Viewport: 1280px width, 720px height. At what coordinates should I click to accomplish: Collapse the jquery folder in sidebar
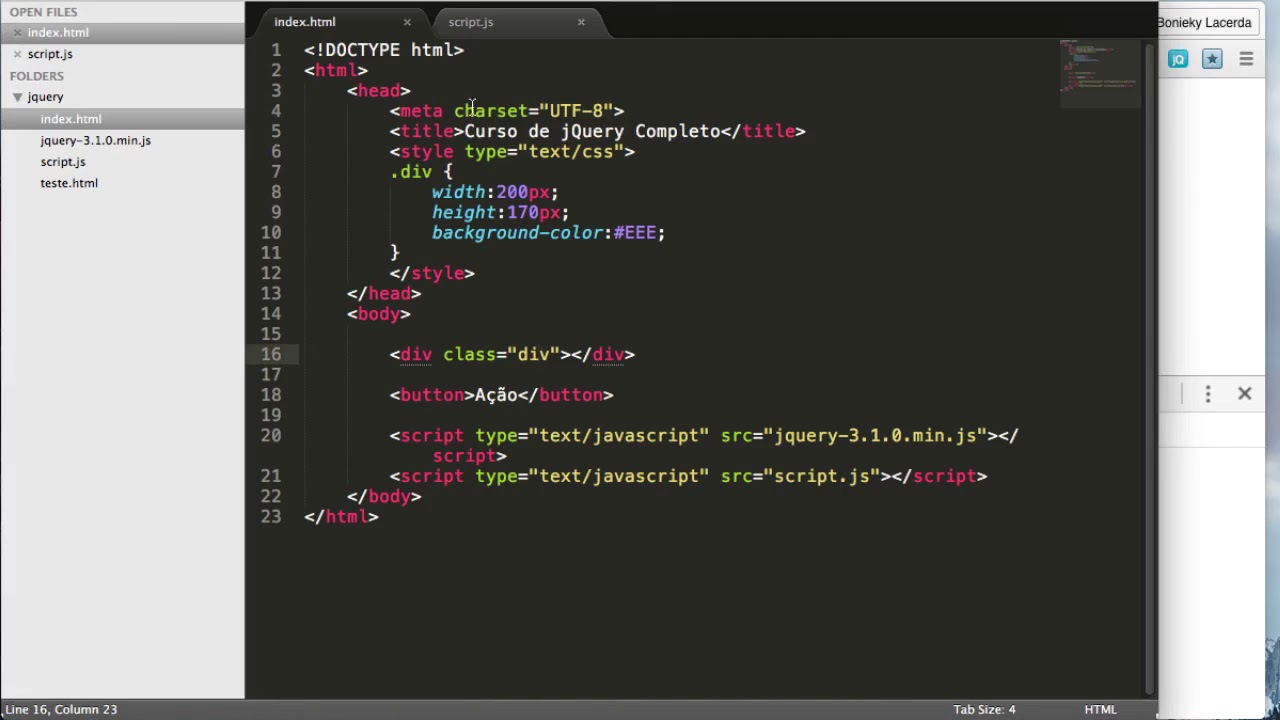(x=17, y=97)
